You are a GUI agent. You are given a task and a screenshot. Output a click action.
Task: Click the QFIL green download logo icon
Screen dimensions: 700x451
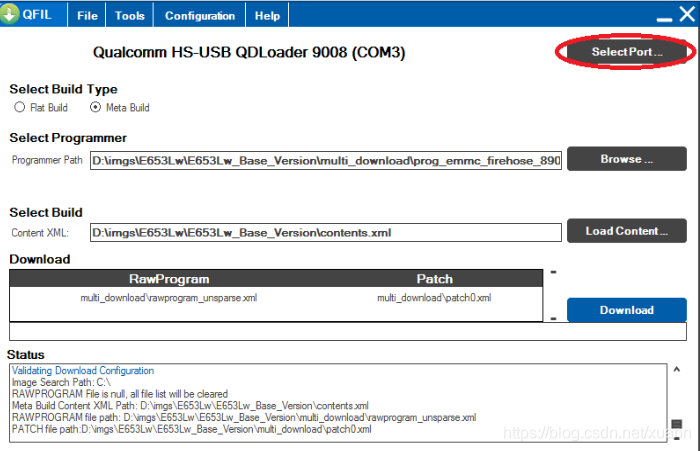pyautogui.click(x=9, y=13)
